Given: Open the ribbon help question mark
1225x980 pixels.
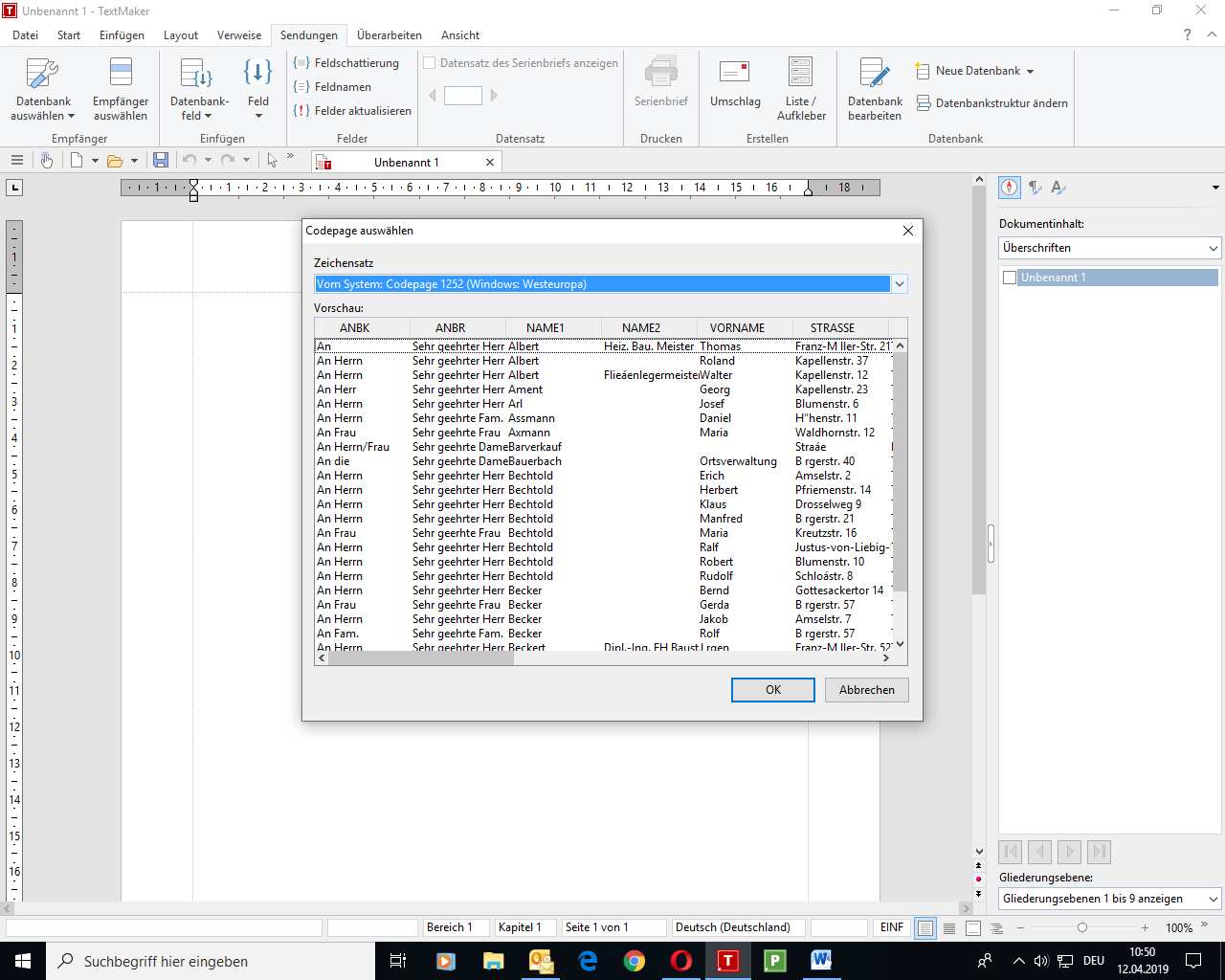Looking at the screenshot, I should 1188,34.
